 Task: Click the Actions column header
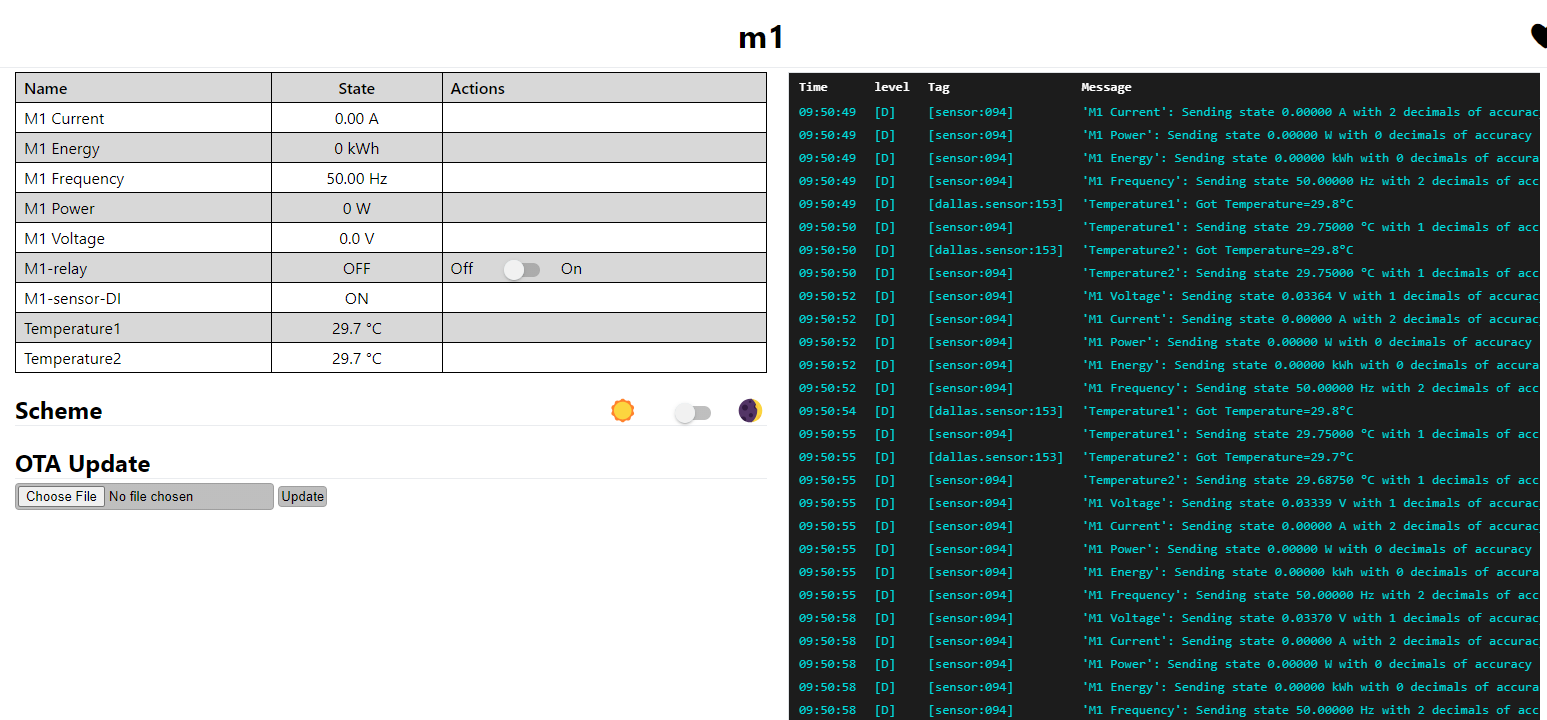(477, 88)
